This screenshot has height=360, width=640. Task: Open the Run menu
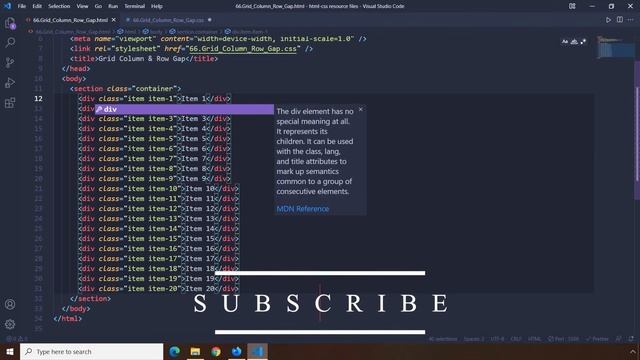[113, 6]
